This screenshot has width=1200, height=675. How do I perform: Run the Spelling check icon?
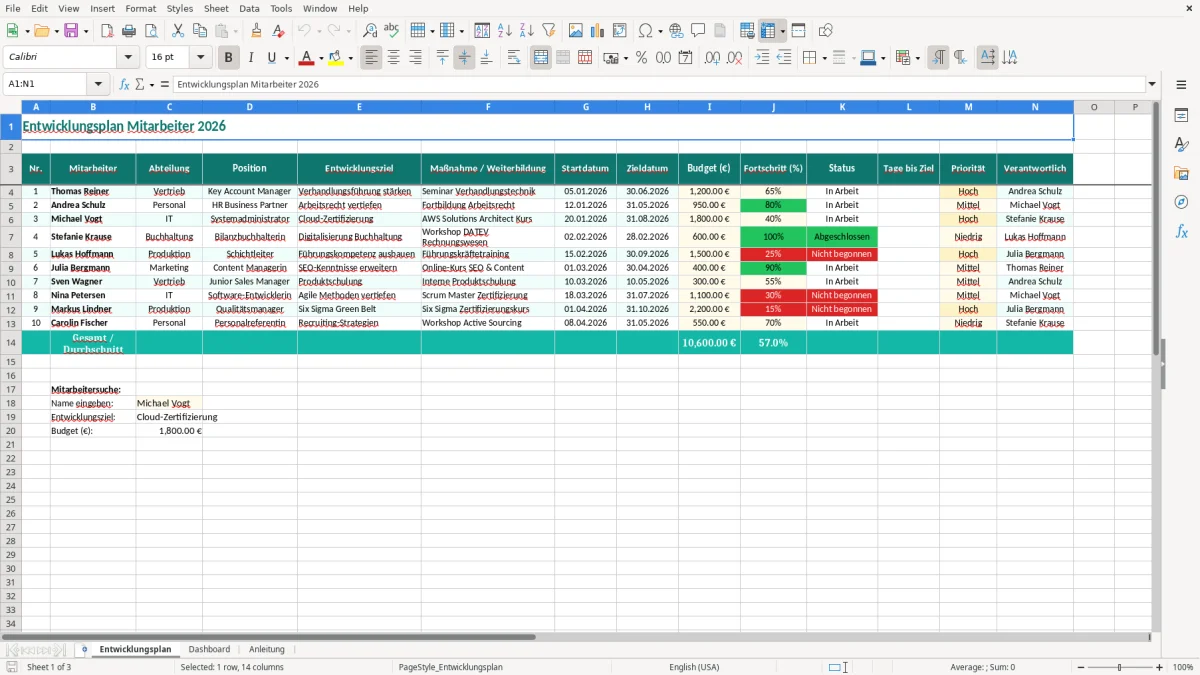[x=392, y=31]
